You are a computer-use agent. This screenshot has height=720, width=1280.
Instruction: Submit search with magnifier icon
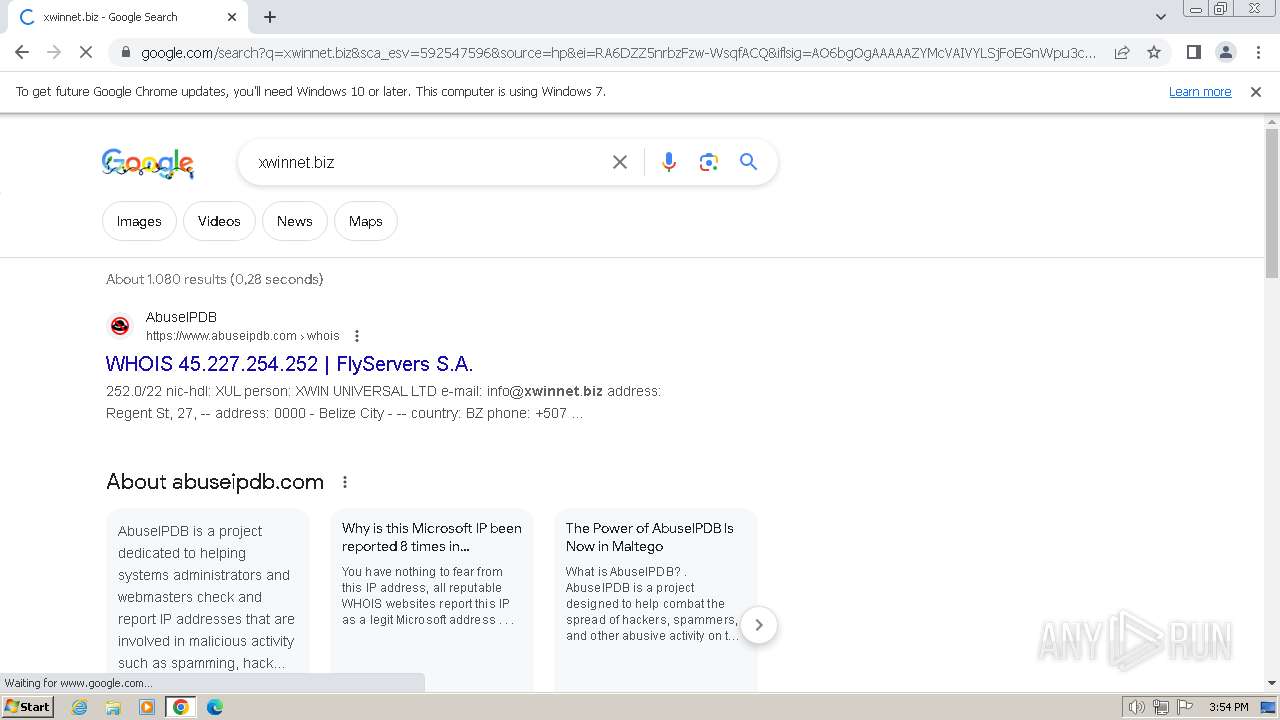click(748, 162)
